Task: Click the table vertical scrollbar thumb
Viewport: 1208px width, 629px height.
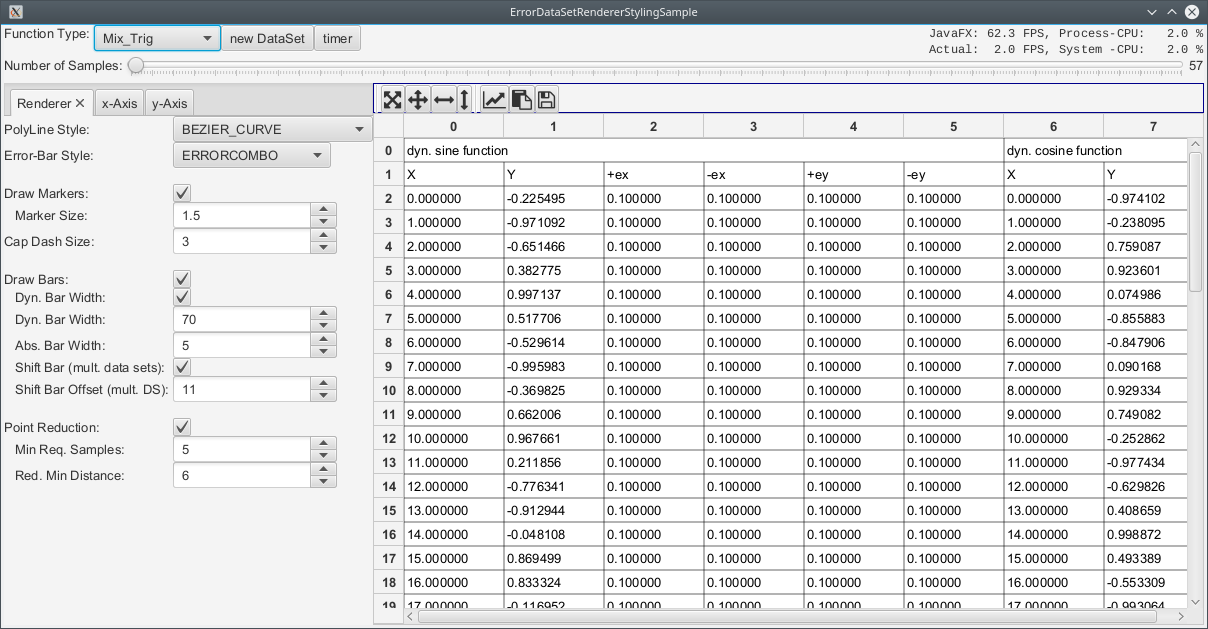Action: (1196, 222)
